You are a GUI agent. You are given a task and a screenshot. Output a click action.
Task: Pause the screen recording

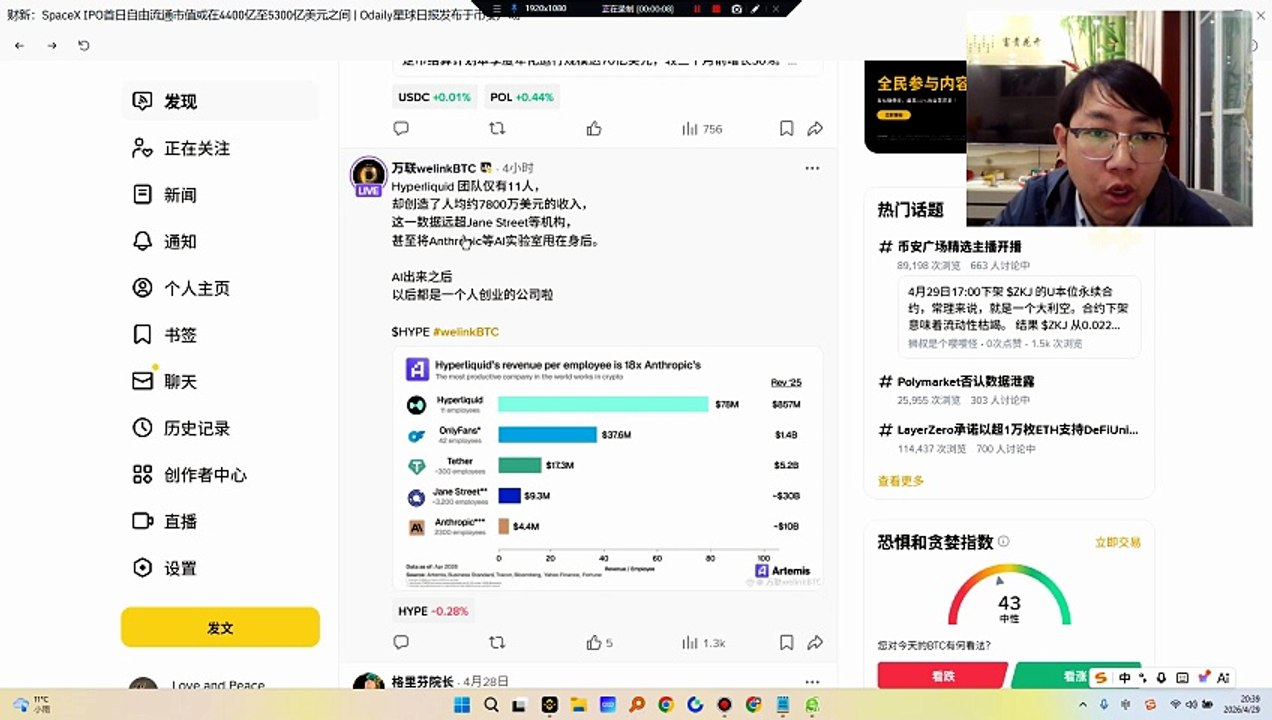pos(698,8)
